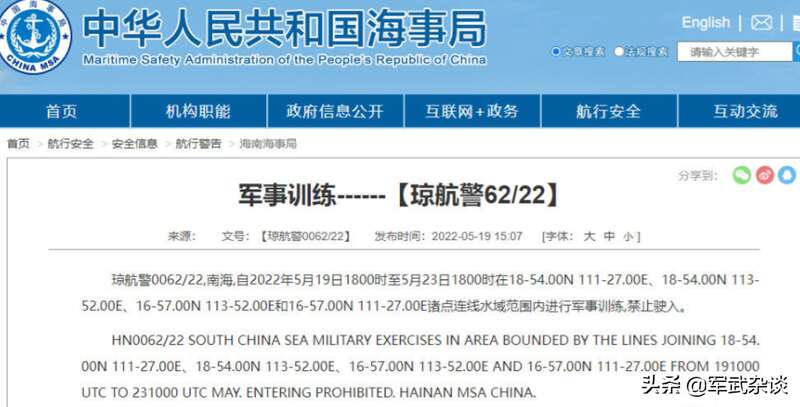Go to 安全信息 in the breadcrumb
800x407 pixels.
point(135,144)
